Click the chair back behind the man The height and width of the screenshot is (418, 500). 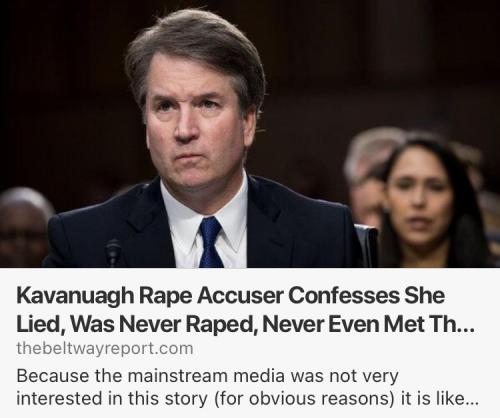click(368, 245)
